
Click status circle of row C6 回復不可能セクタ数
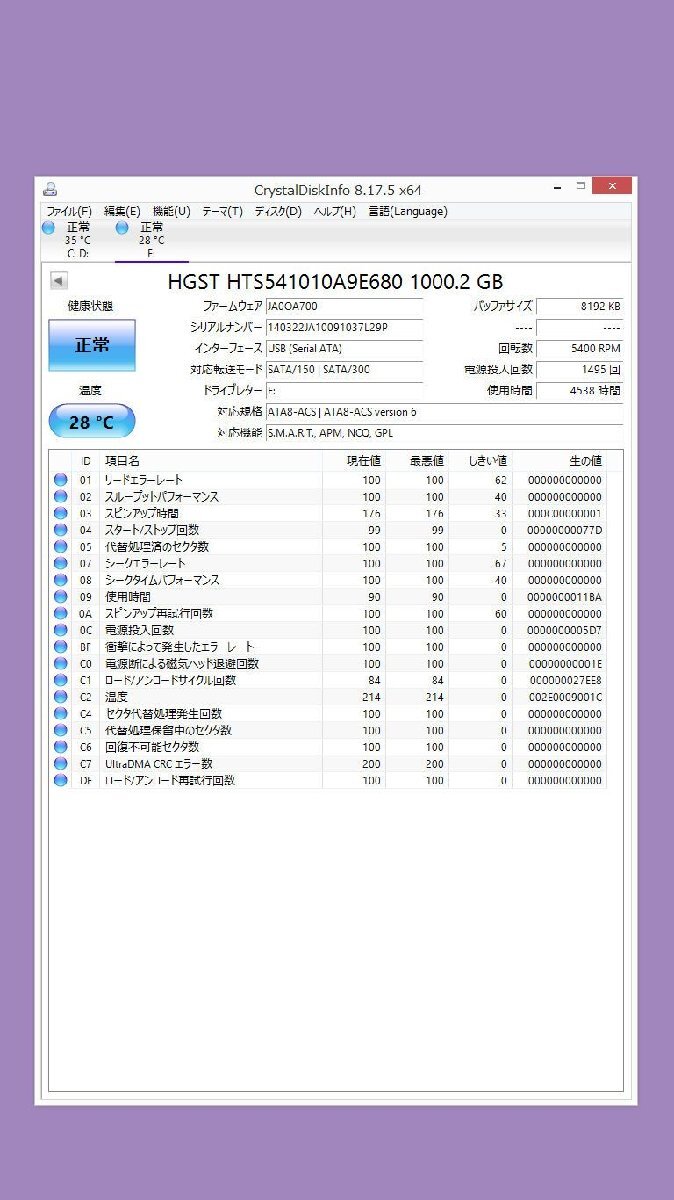61,747
